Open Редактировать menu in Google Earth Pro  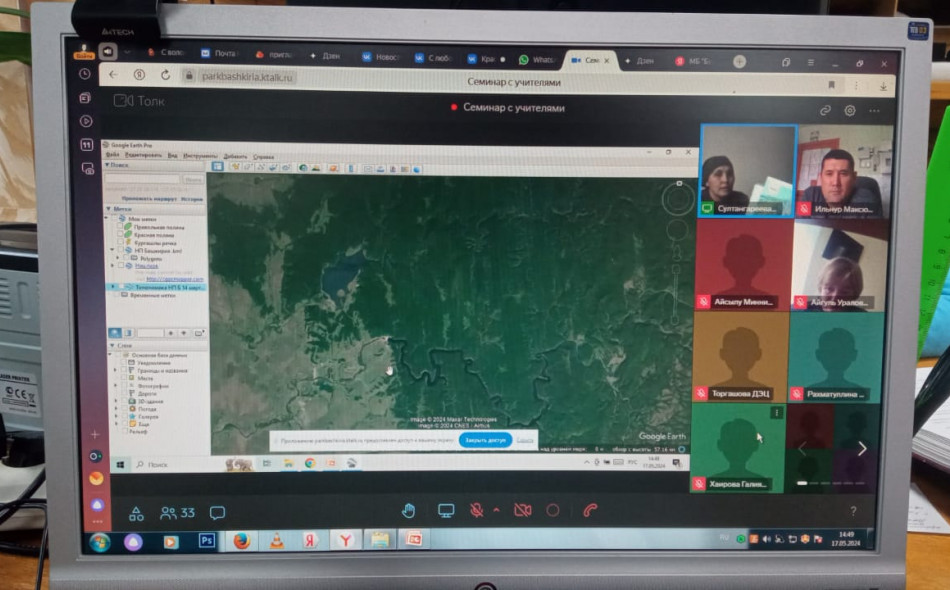coord(144,155)
